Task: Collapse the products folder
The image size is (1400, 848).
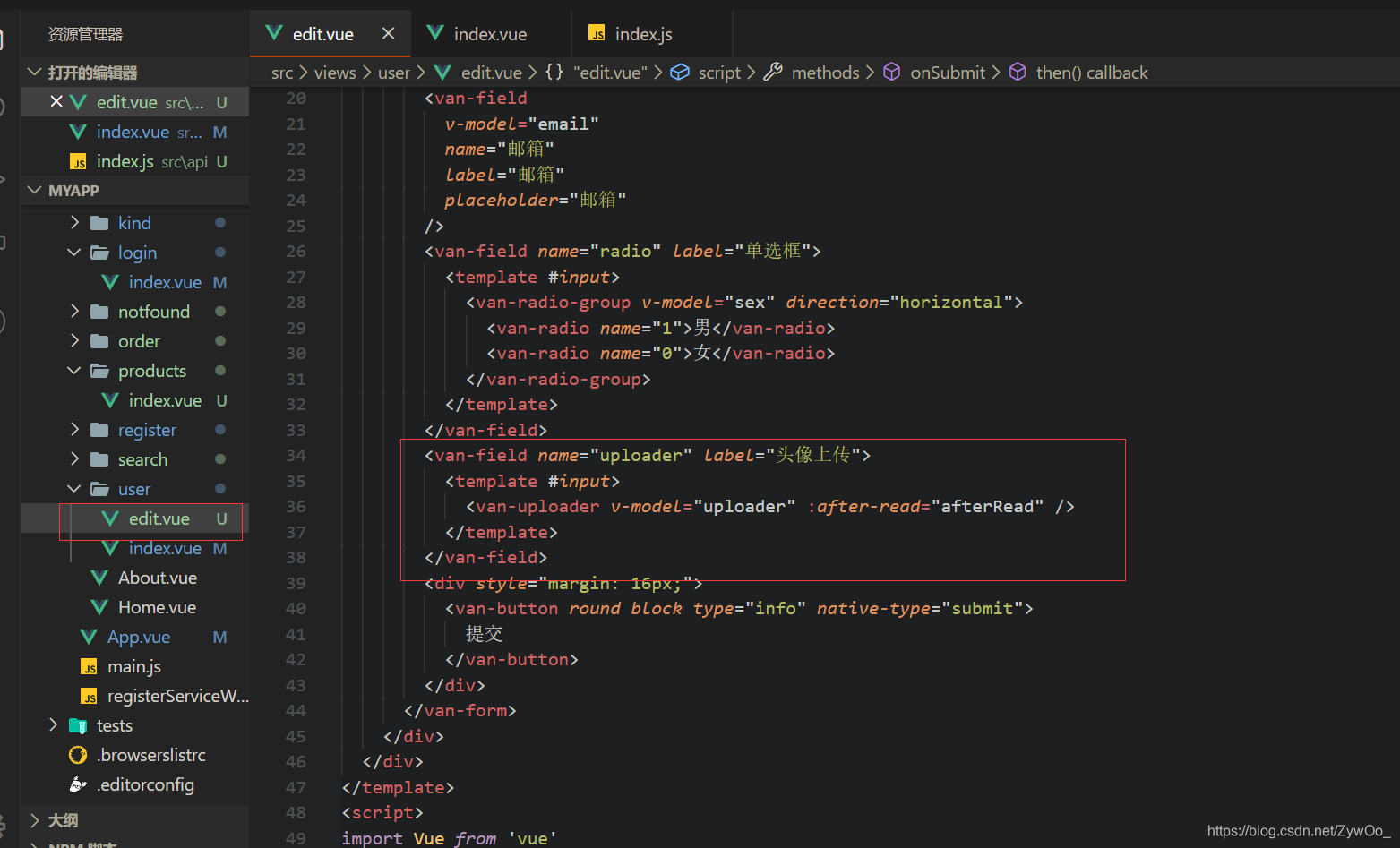Action: click(74, 370)
